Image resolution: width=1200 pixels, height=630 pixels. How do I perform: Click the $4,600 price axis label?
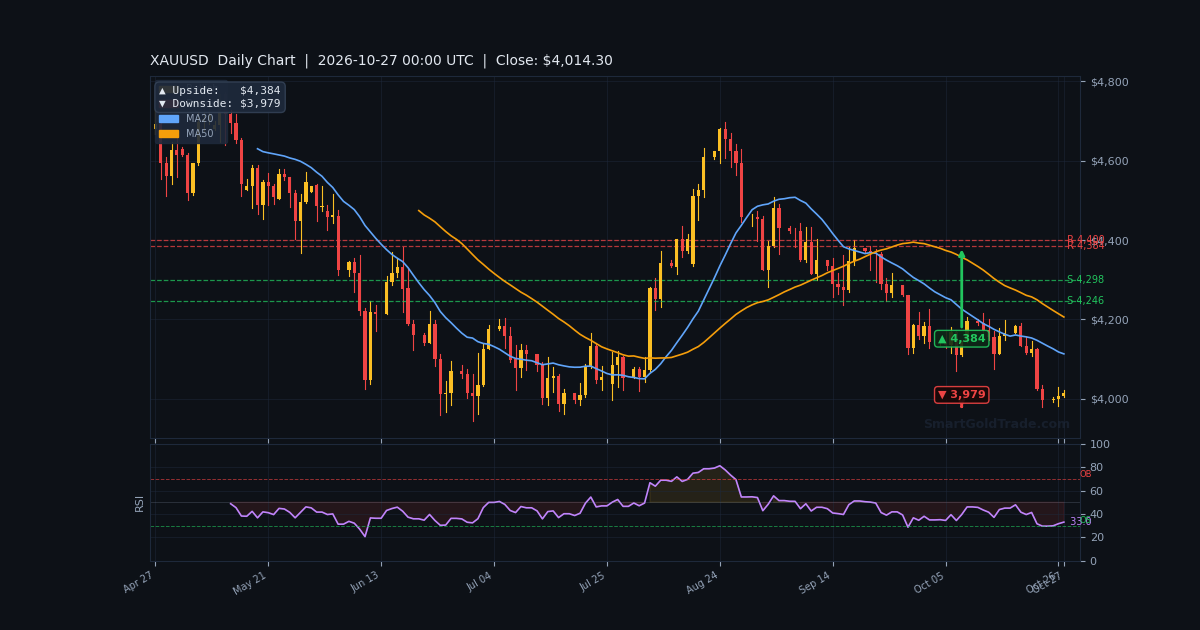[x=1110, y=161]
